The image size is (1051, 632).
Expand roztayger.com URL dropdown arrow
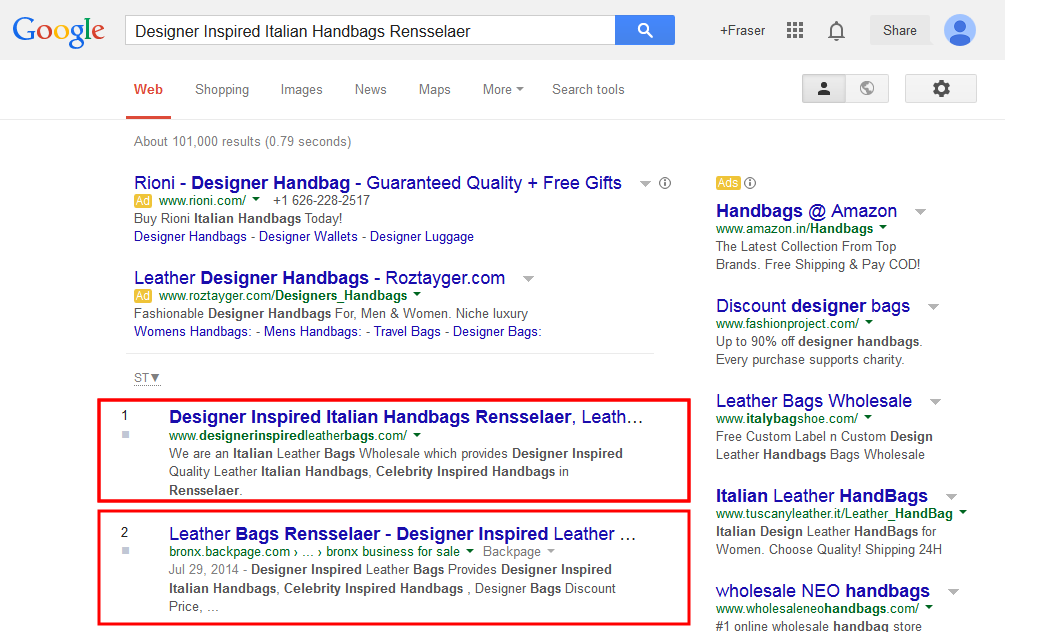(x=417, y=295)
